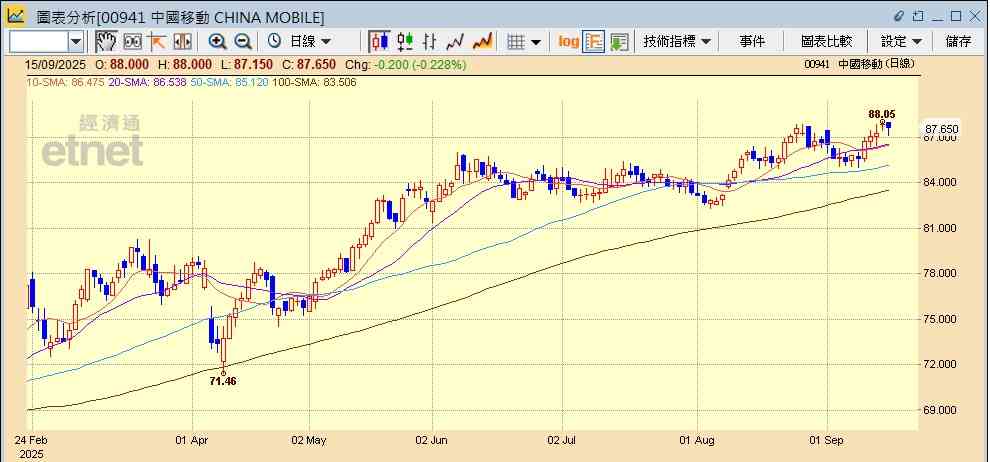Zoom out of the chart
The height and width of the screenshot is (462, 990).
(243, 42)
